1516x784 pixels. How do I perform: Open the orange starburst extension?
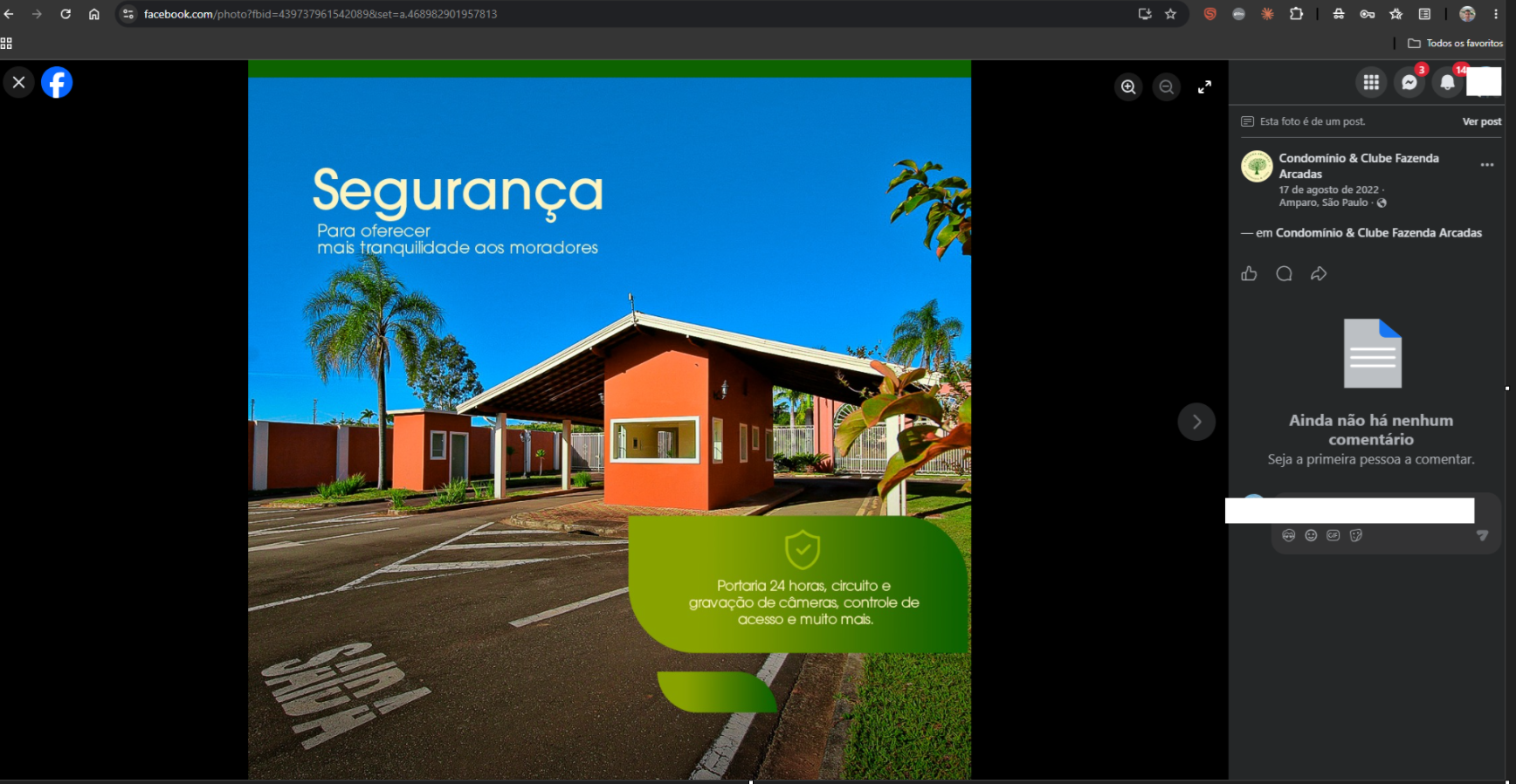pos(1267,14)
